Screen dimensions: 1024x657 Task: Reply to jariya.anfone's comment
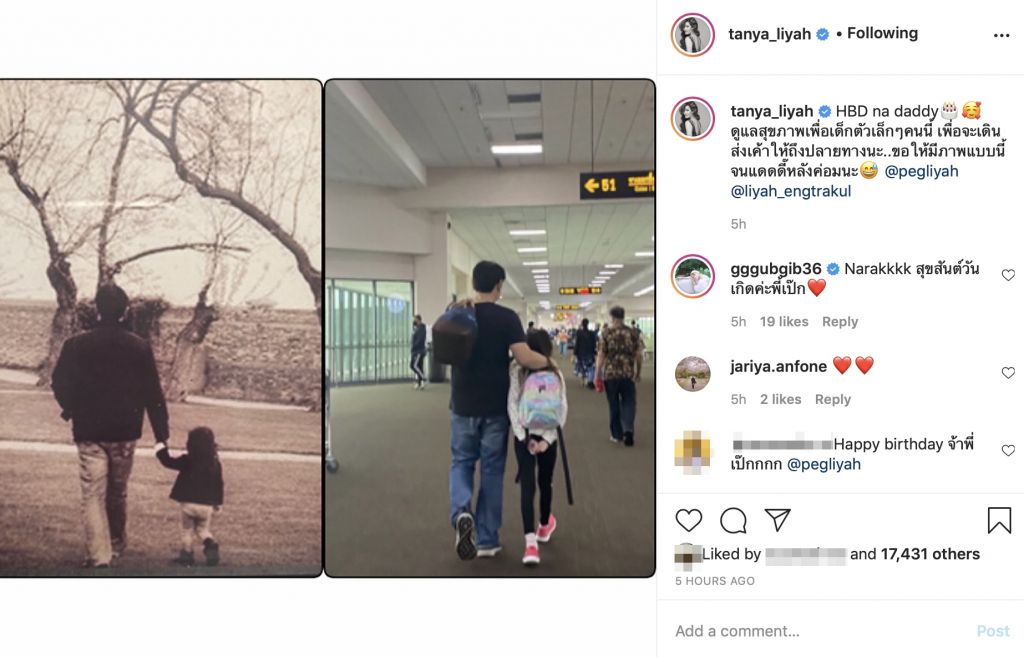click(833, 399)
